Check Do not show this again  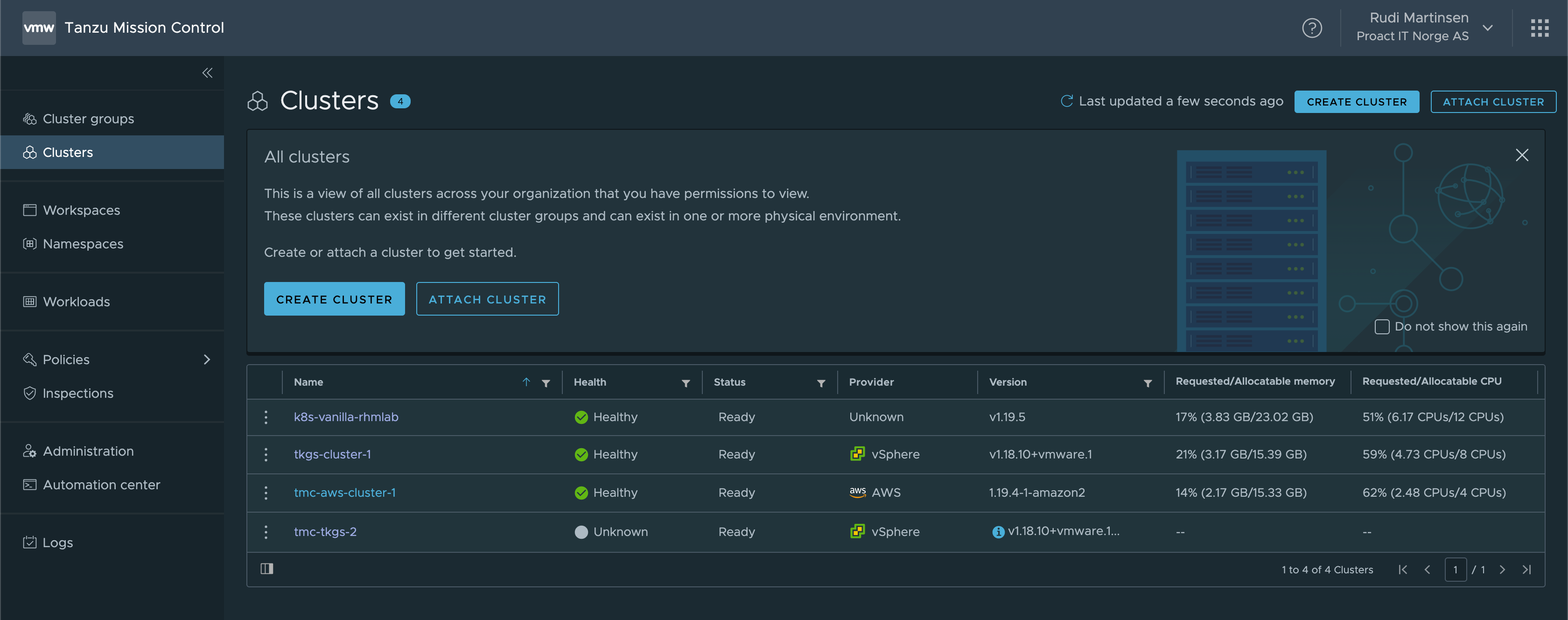(1382, 326)
